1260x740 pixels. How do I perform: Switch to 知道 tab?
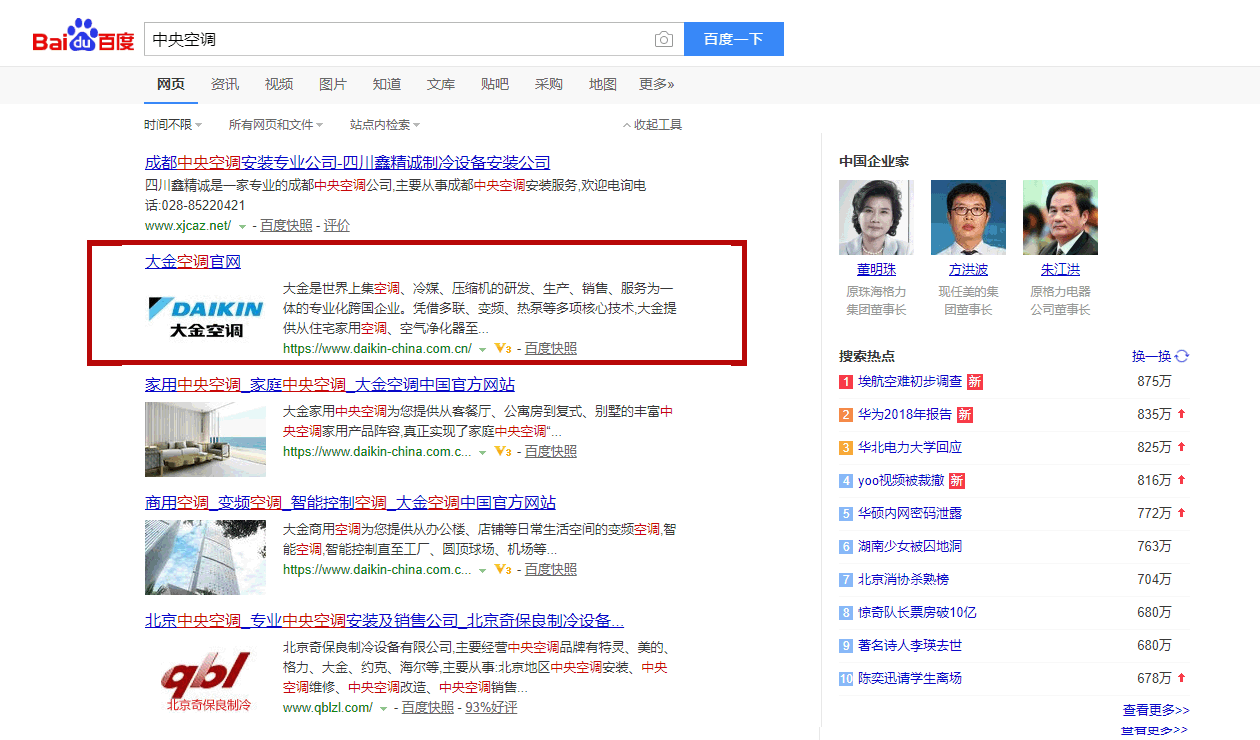(x=387, y=84)
